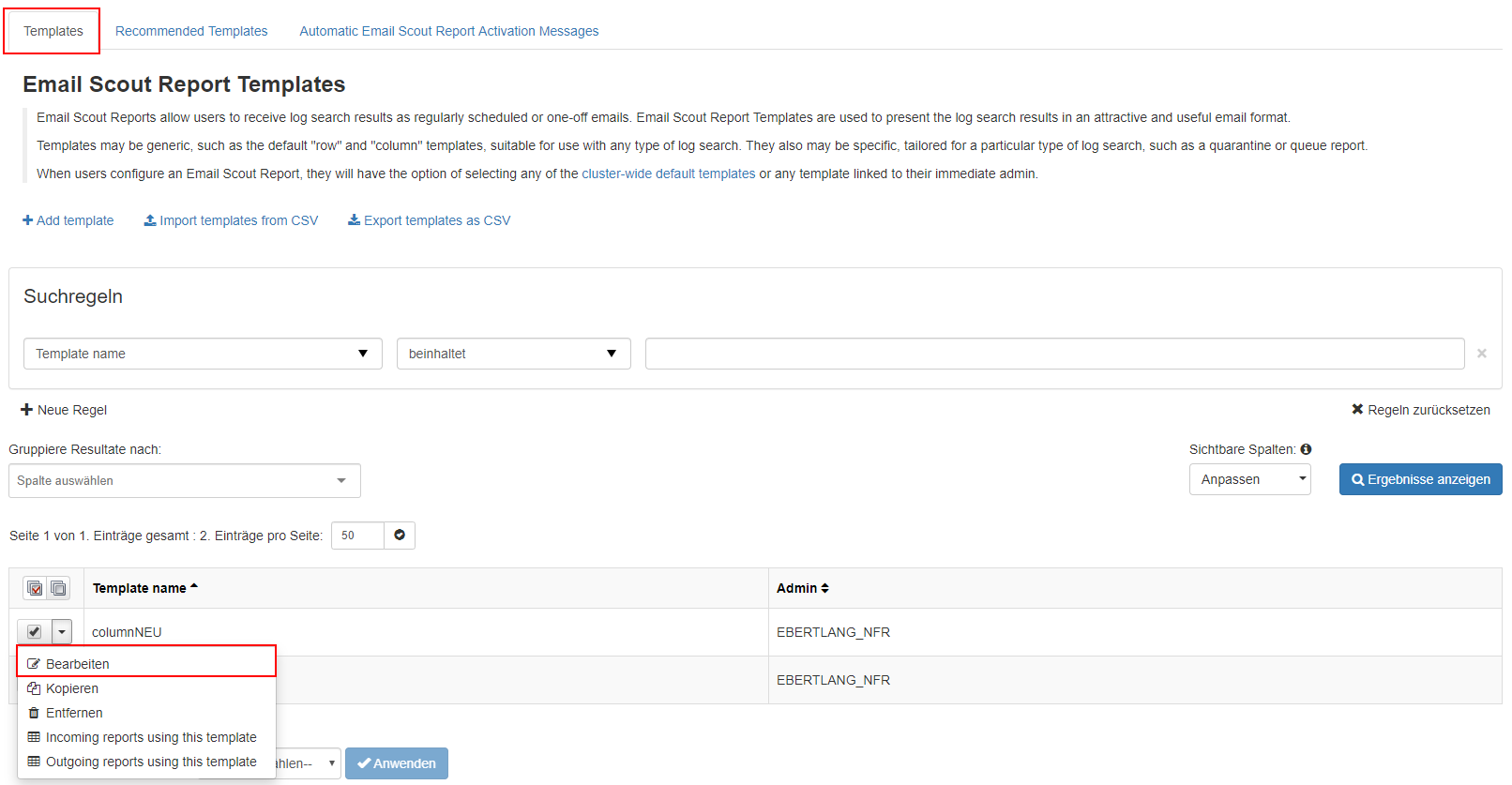Open the Anpassen visible columns dropdown

[x=1249, y=479]
